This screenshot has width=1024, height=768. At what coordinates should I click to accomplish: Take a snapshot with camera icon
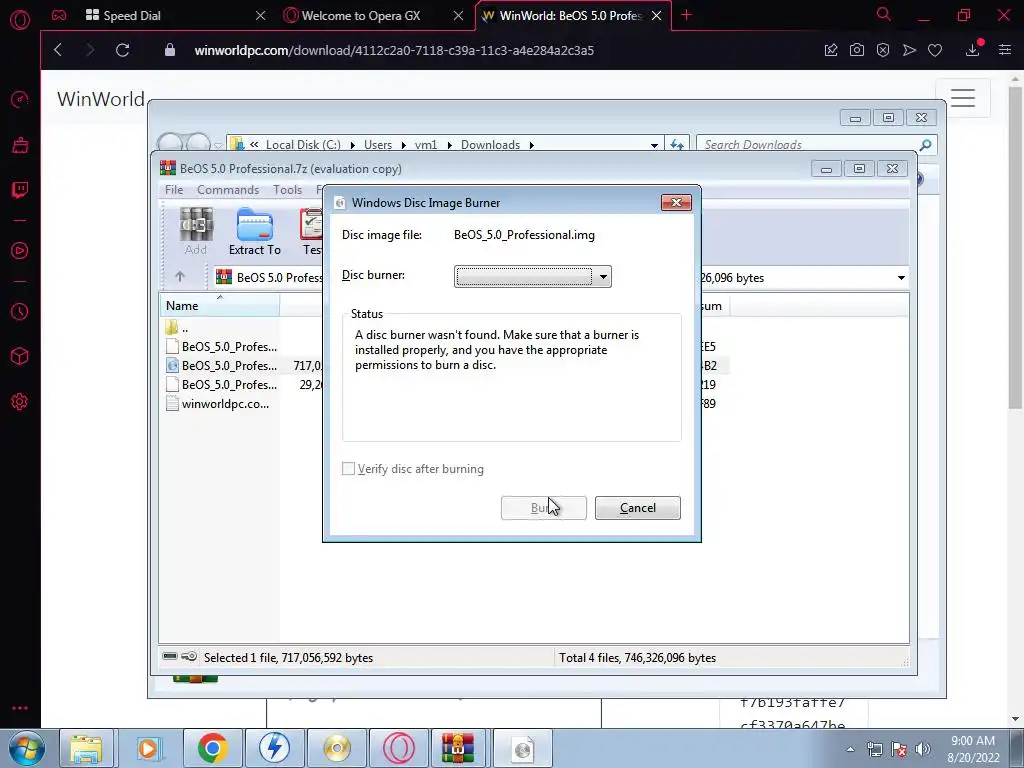coord(857,50)
